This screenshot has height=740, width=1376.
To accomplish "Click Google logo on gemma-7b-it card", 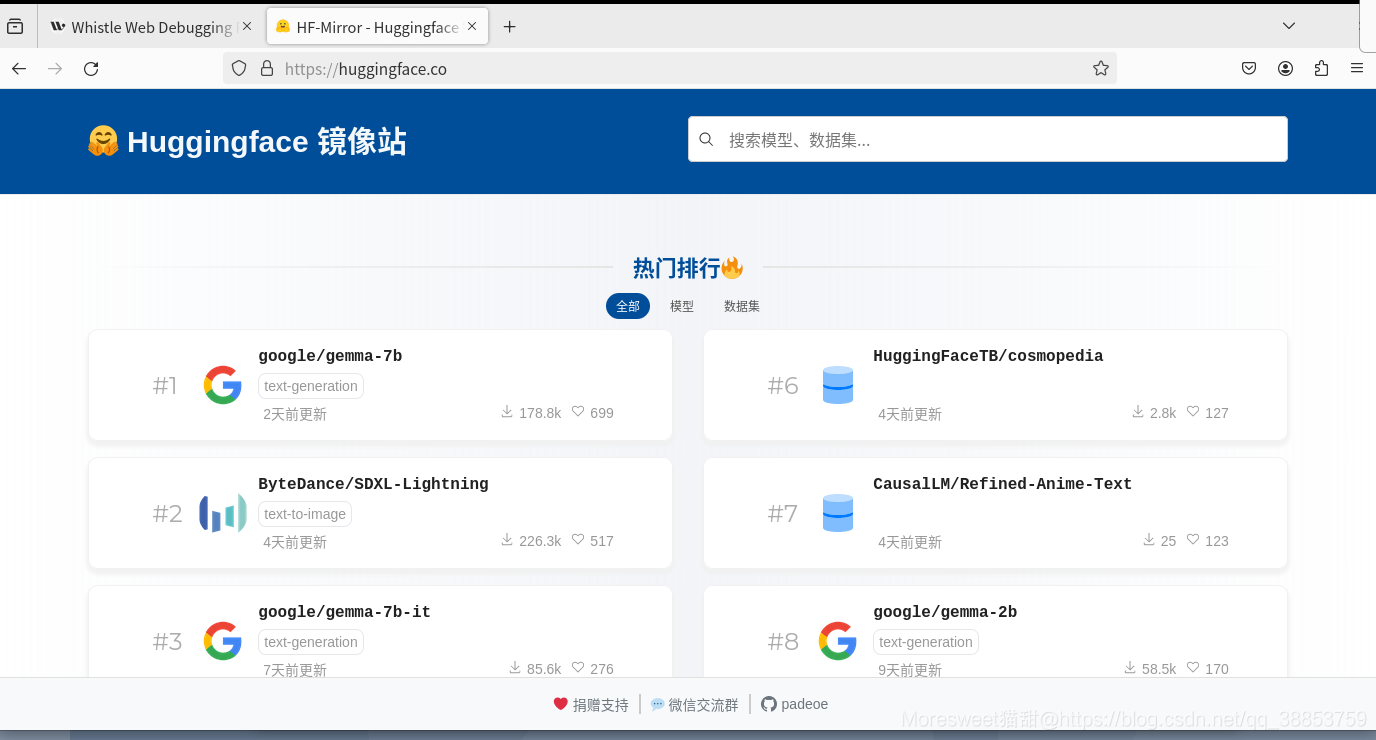I will coord(223,641).
